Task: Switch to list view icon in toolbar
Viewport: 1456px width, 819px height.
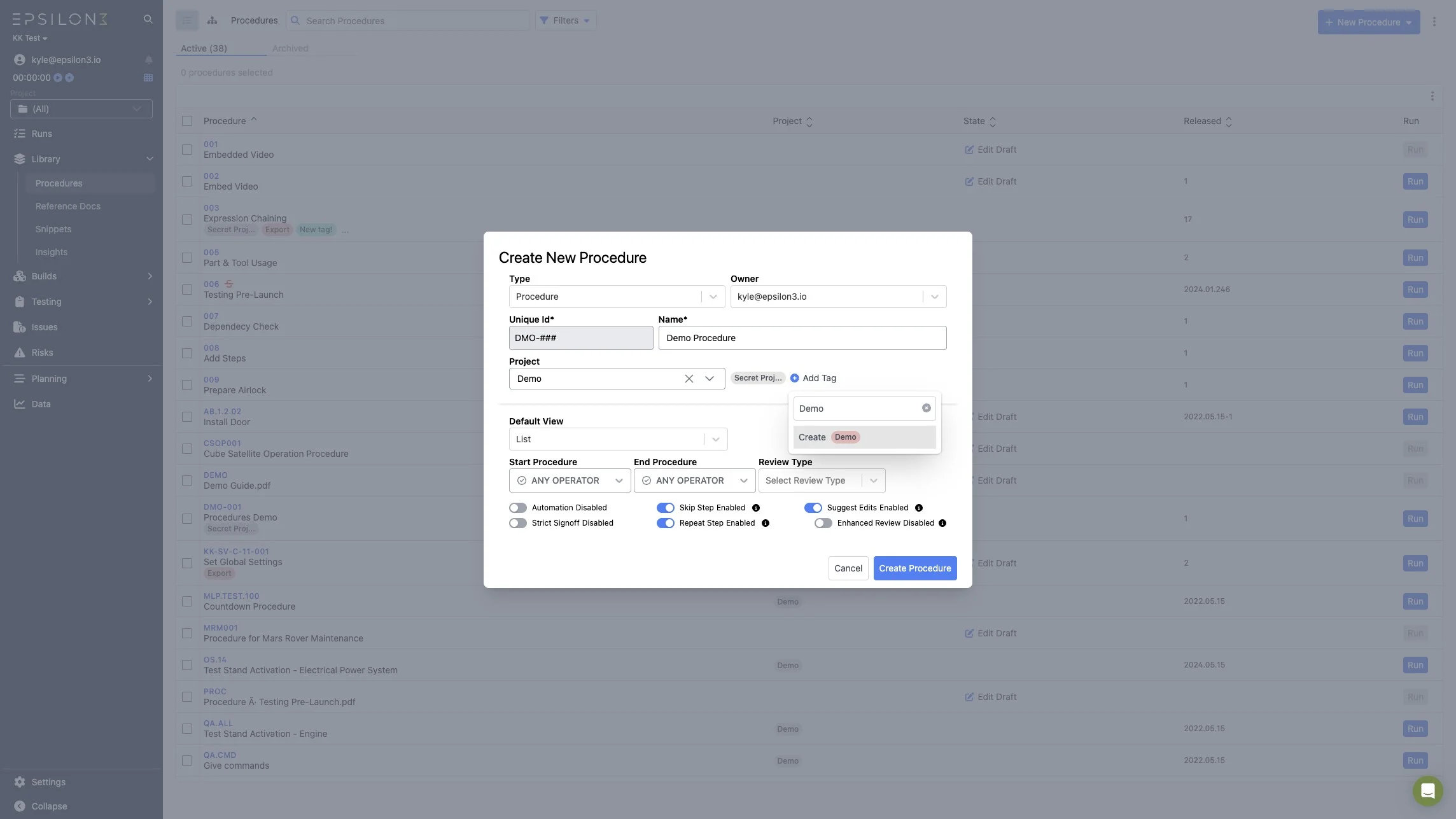Action: pos(187,20)
